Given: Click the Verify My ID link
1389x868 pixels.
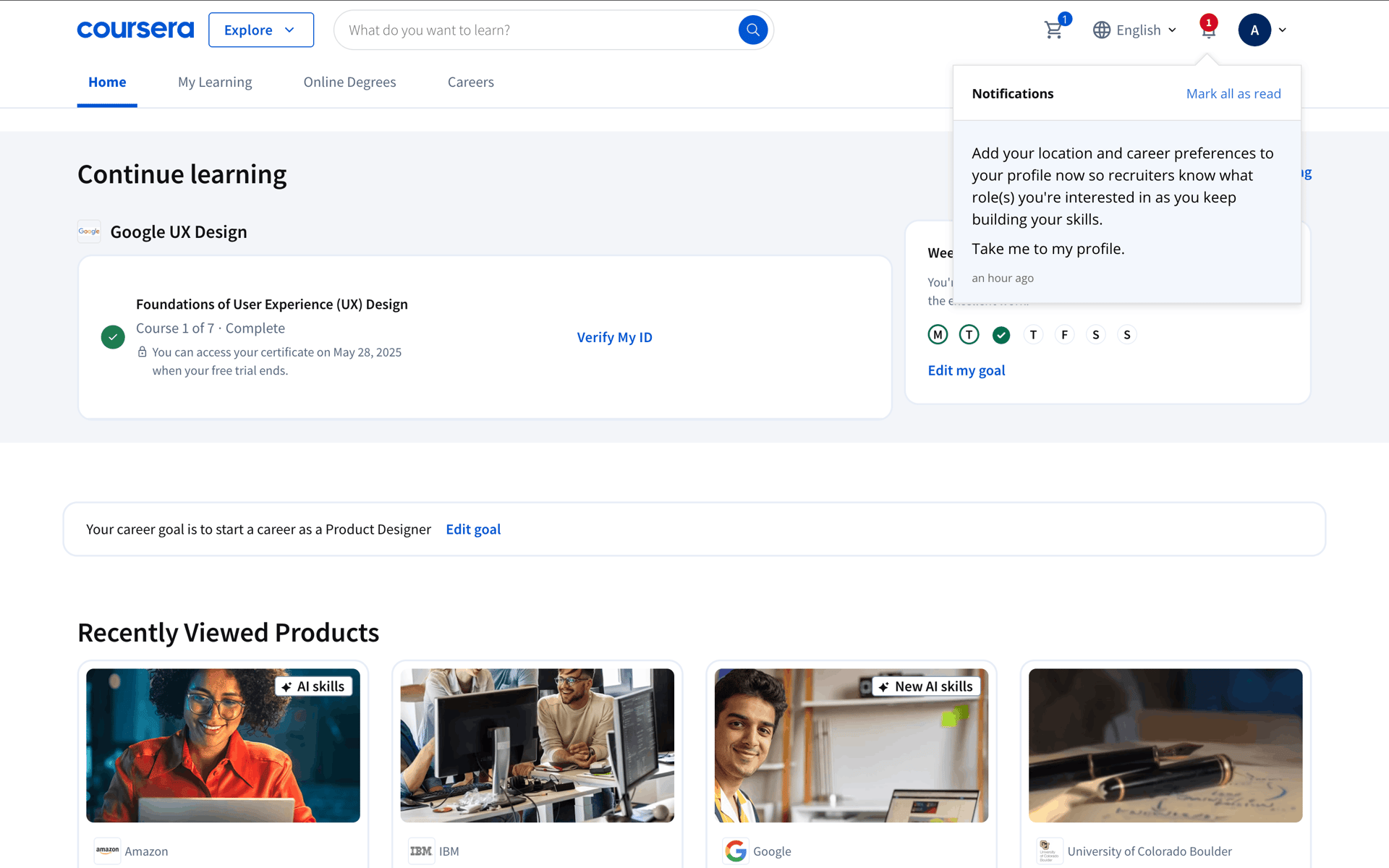Looking at the screenshot, I should click(x=614, y=337).
